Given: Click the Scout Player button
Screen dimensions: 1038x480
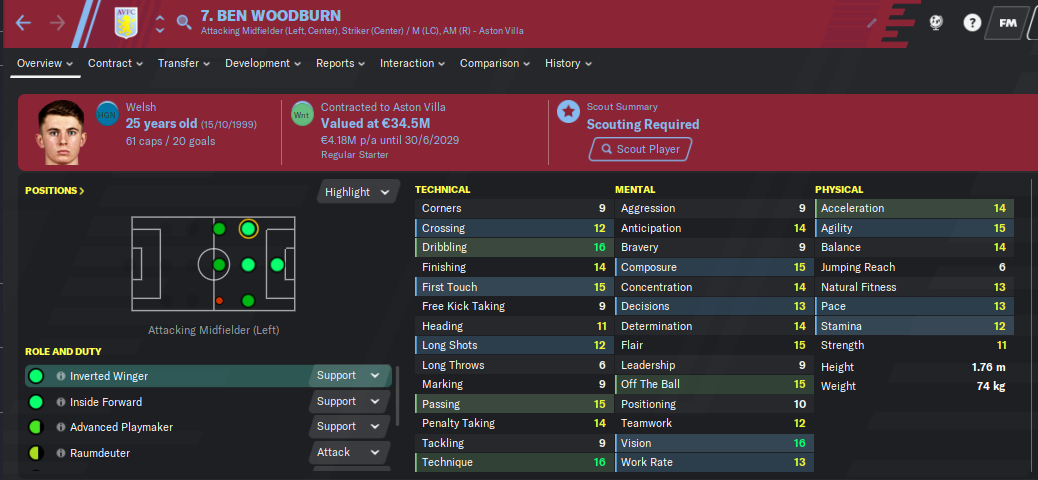Looking at the screenshot, I should pos(640,149).
